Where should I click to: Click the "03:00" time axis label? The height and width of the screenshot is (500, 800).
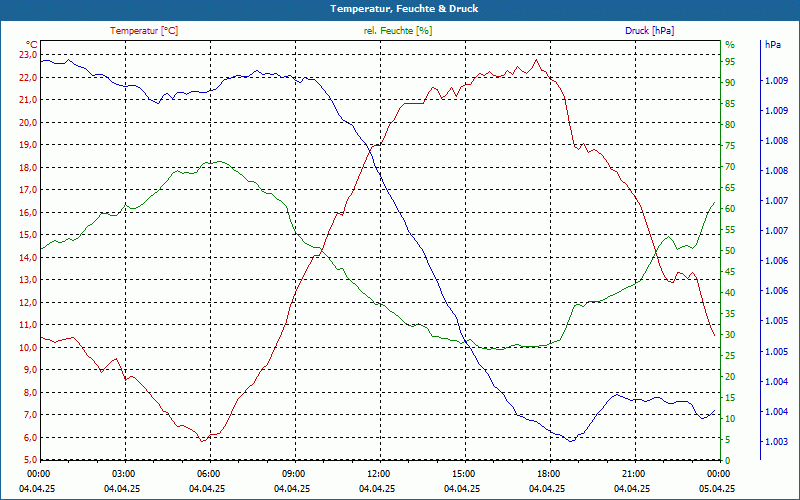pos(124,474)
